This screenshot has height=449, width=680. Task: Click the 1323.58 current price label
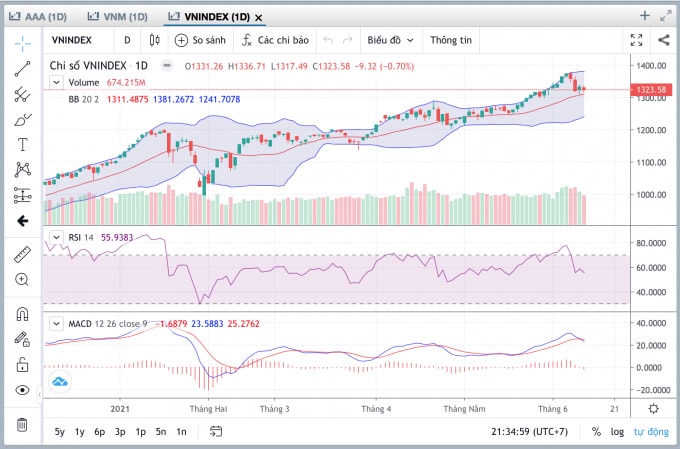click(x=651, y=90)
